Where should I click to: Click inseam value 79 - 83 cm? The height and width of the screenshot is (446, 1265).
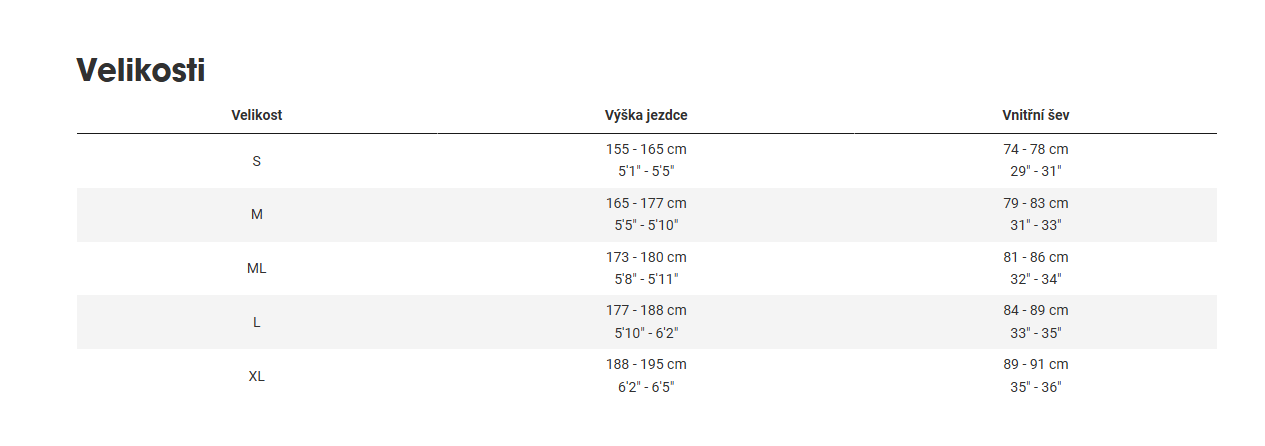point(1036,203)
